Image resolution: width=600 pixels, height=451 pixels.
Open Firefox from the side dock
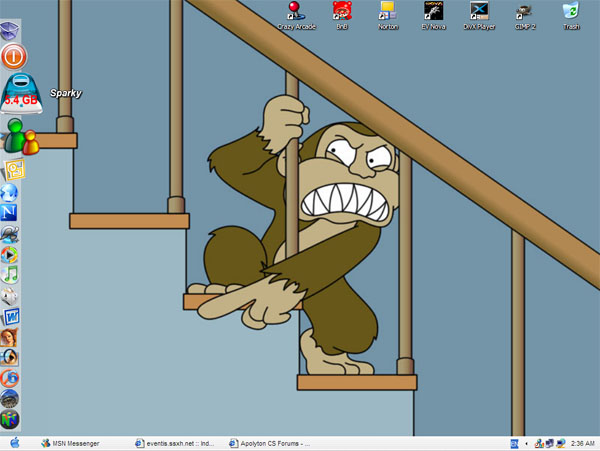point(11,378)
